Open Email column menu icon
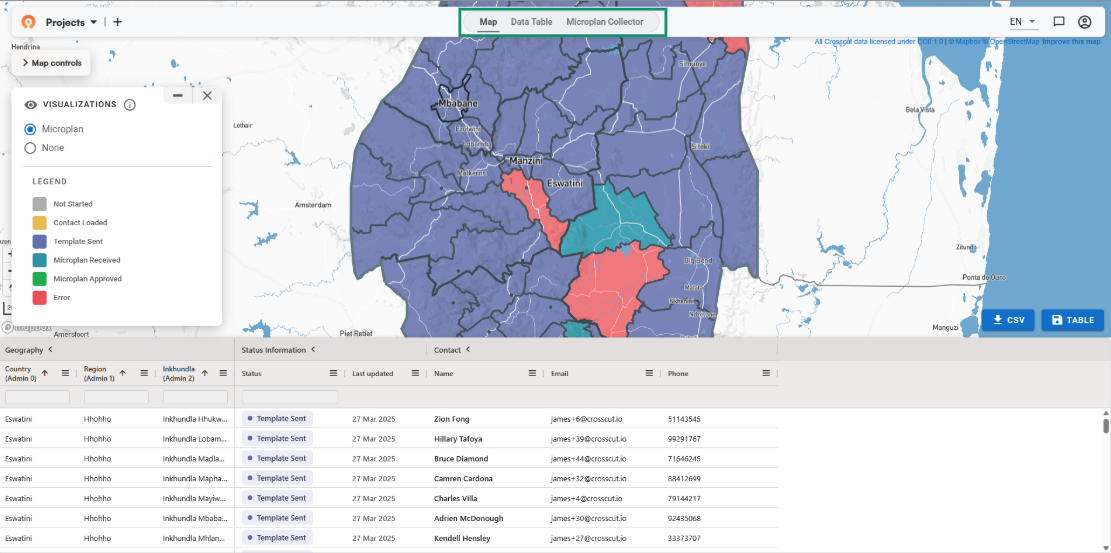 649,373
